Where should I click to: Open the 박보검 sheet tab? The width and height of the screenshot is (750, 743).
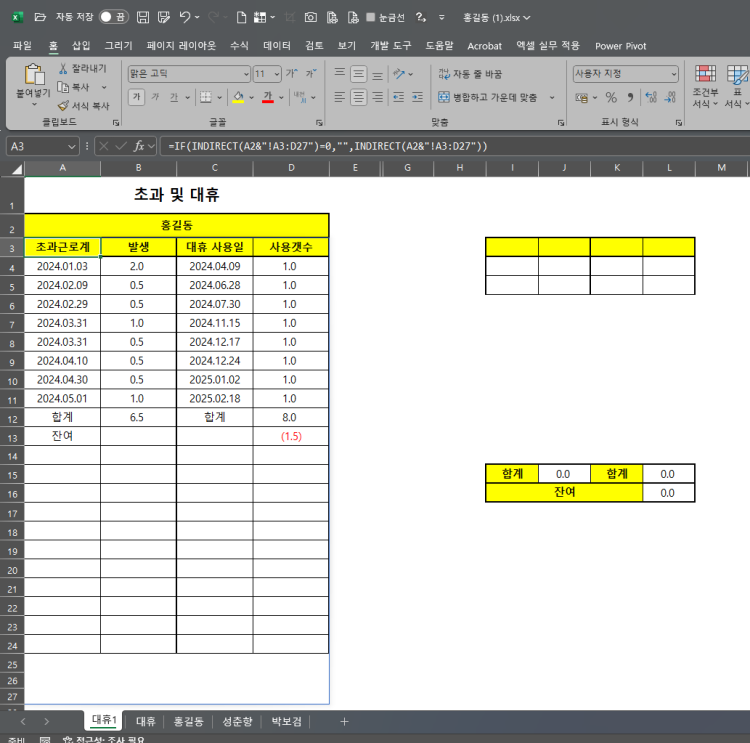pyautogui.click(x=287, y=721)
